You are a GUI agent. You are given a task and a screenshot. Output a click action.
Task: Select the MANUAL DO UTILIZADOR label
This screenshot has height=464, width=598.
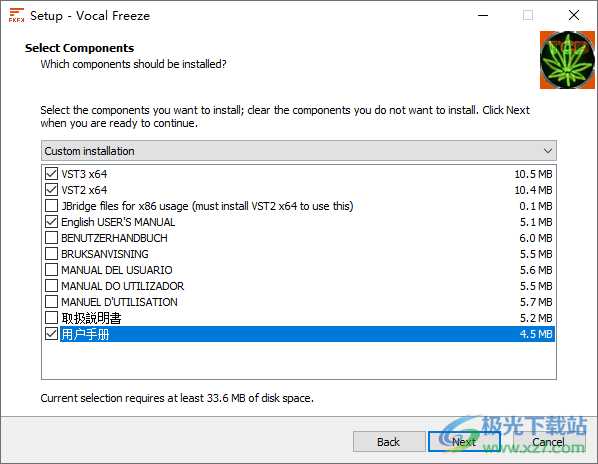click(x=122, y=286)
